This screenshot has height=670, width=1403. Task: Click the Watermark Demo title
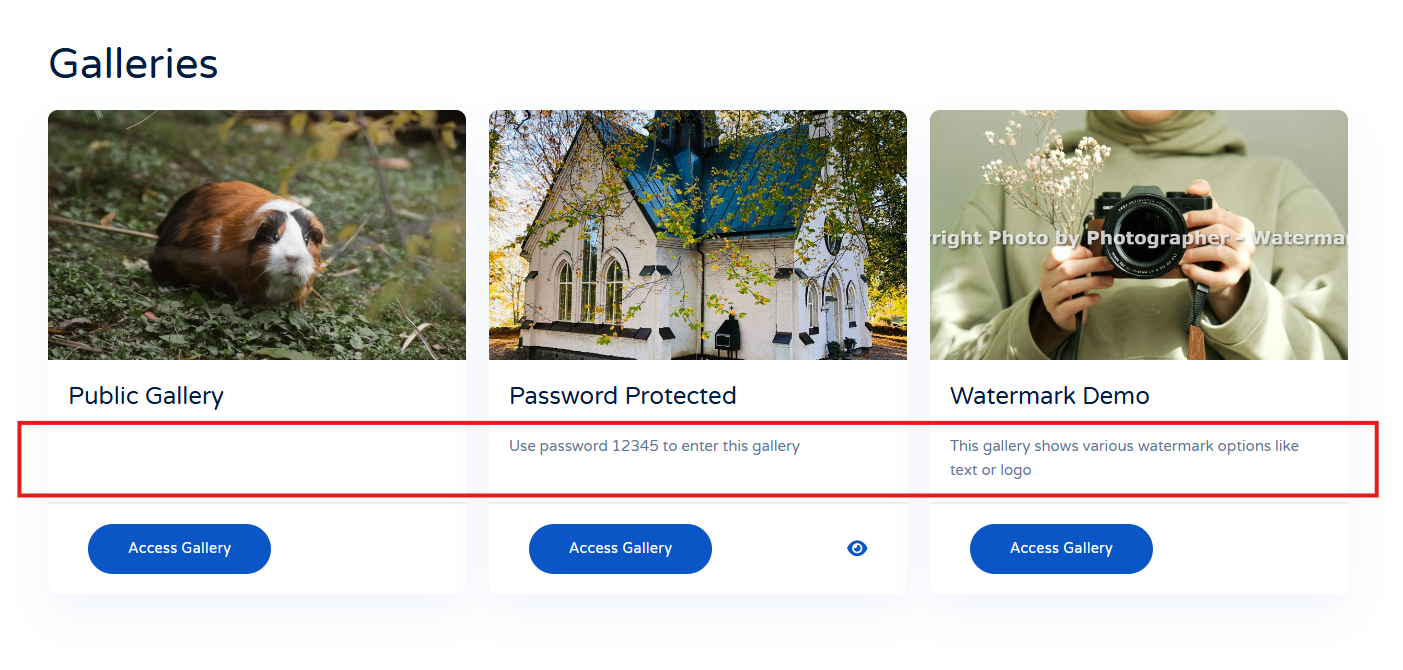point(1049,396)
